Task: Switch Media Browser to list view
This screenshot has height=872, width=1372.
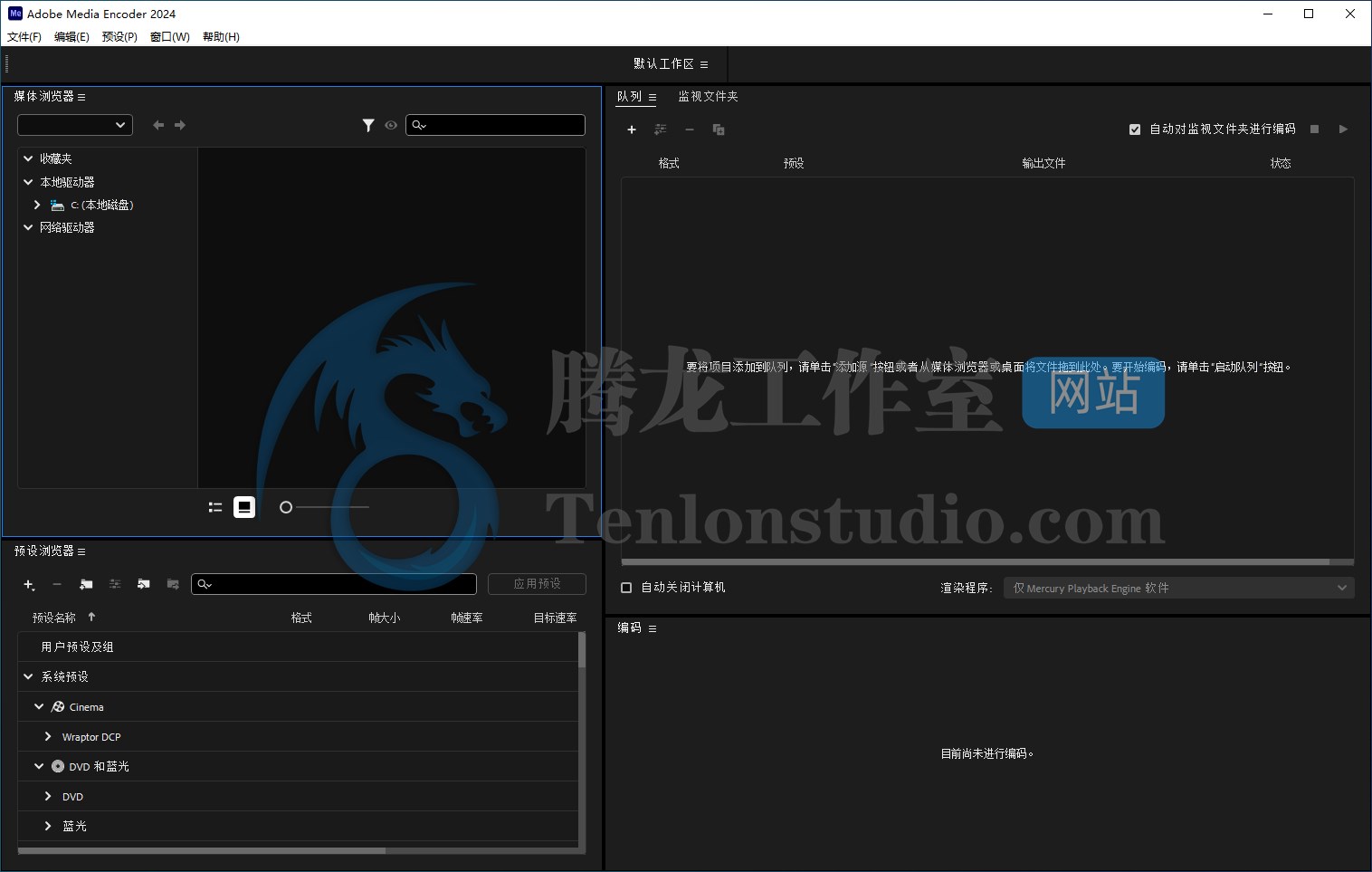Action: [x=215, y=507]
